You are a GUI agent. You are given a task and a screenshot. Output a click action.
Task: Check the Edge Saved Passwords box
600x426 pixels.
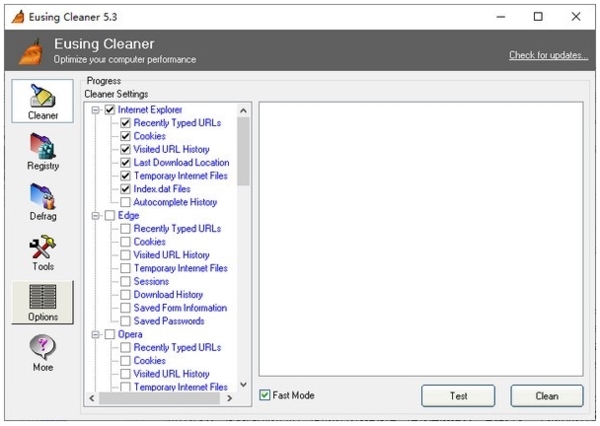click(125, 321)
